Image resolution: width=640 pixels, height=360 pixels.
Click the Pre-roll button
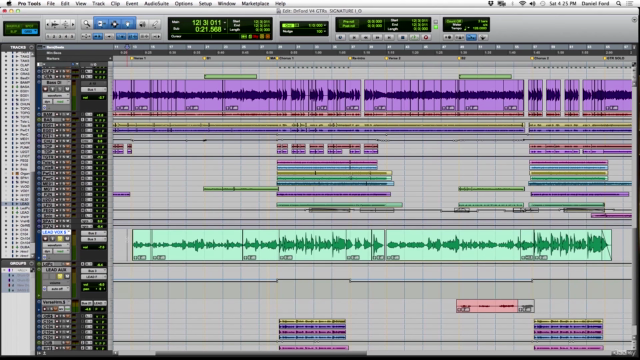[349, 22]
